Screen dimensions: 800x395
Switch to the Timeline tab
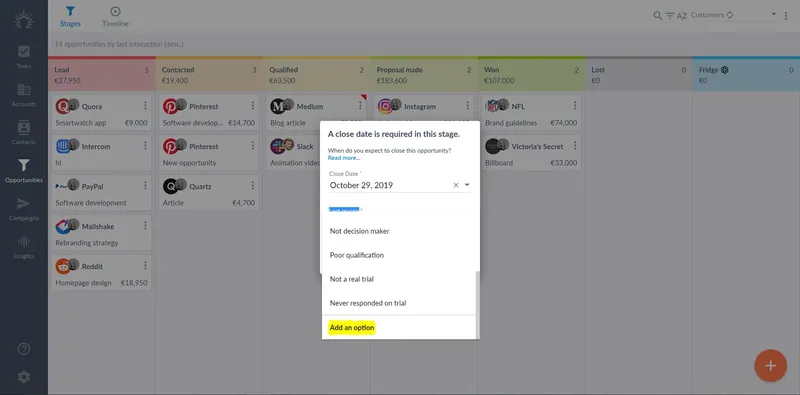[x=115, y=17]
